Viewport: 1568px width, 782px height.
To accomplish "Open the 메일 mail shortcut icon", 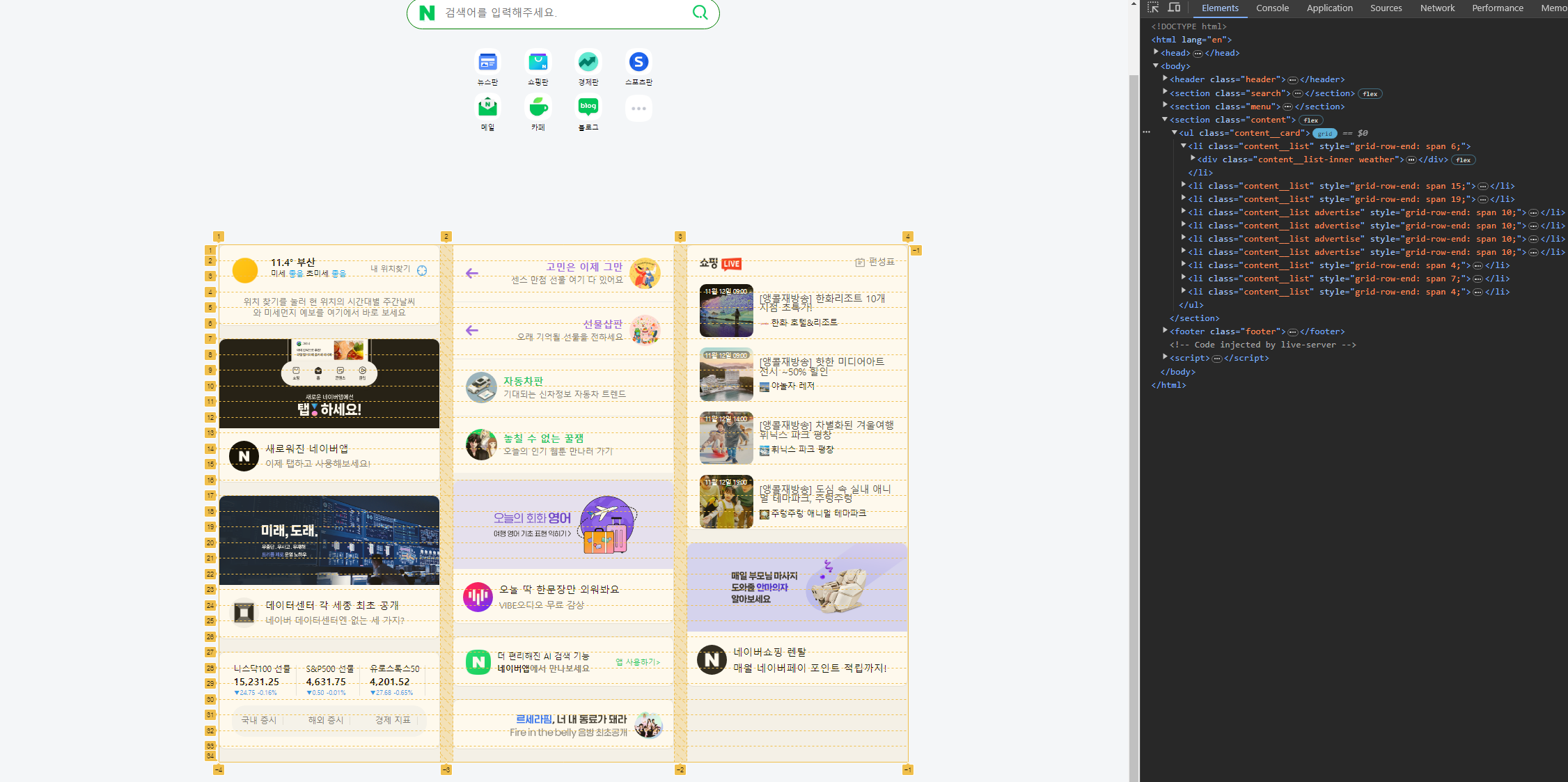I will 487,107.
